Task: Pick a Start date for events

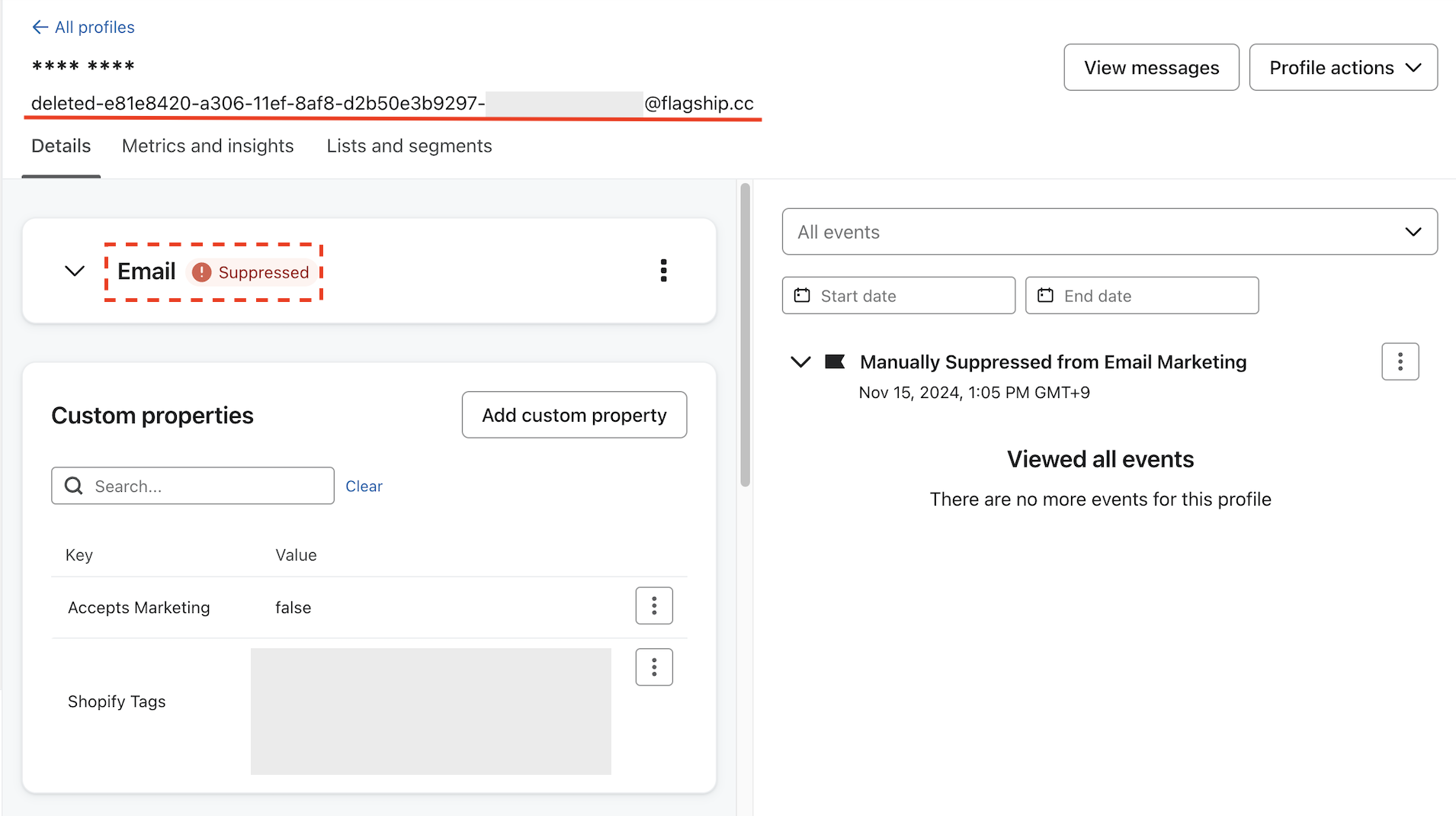Action: 899,295
